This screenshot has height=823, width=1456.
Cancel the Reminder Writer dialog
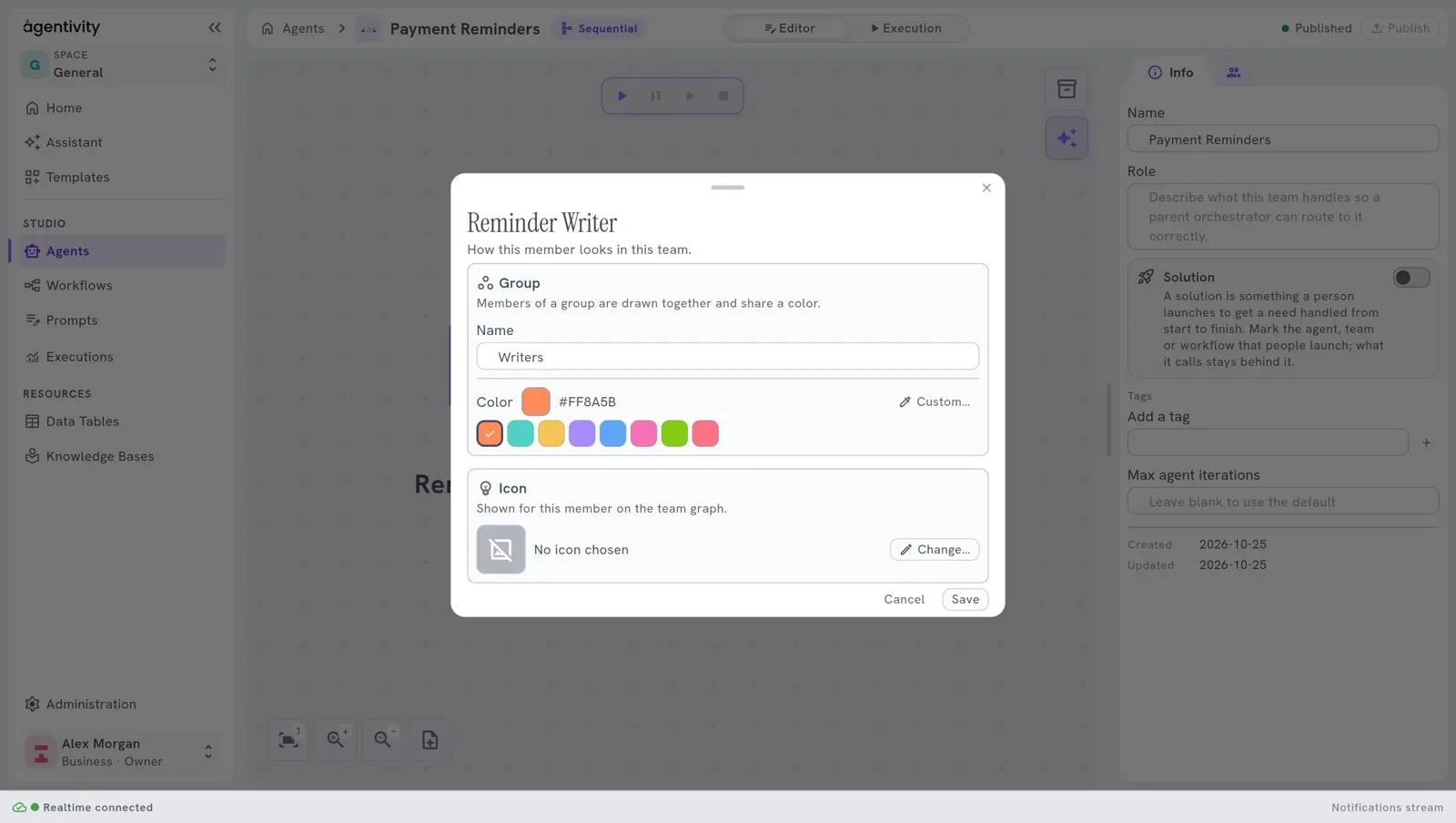[904, 599]
